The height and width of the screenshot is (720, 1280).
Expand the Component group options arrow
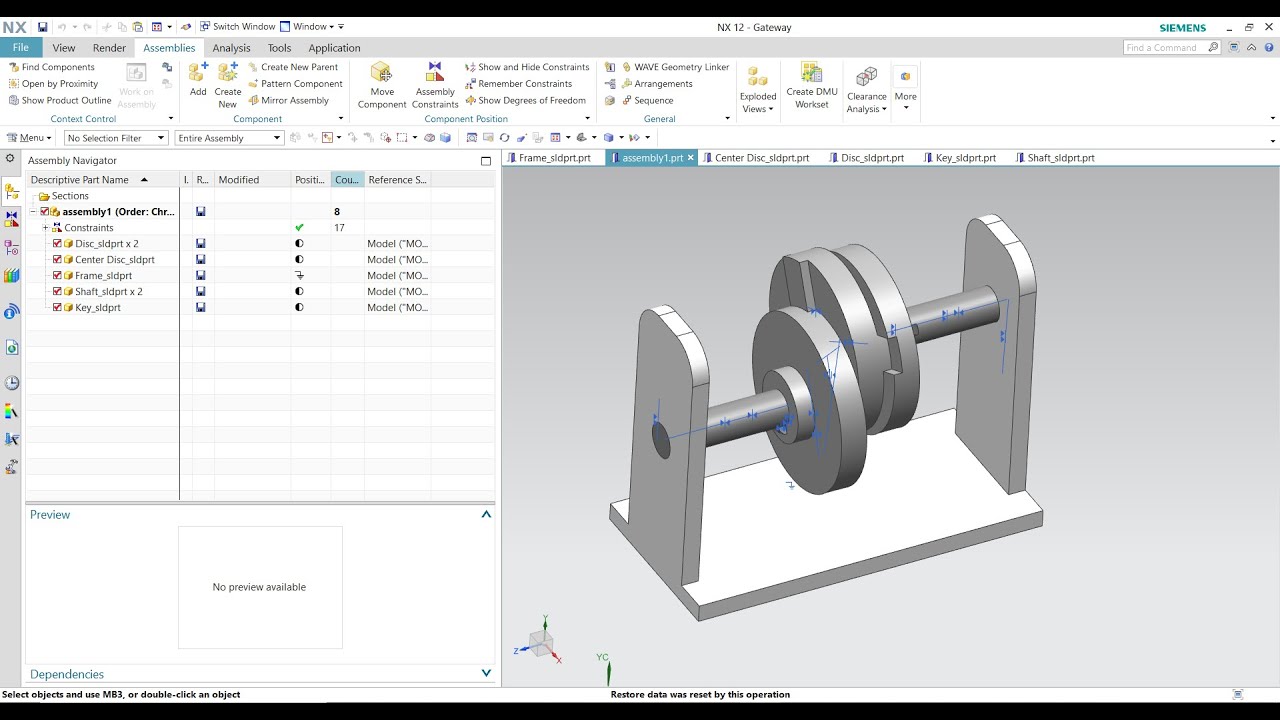(x=340, y=119)
